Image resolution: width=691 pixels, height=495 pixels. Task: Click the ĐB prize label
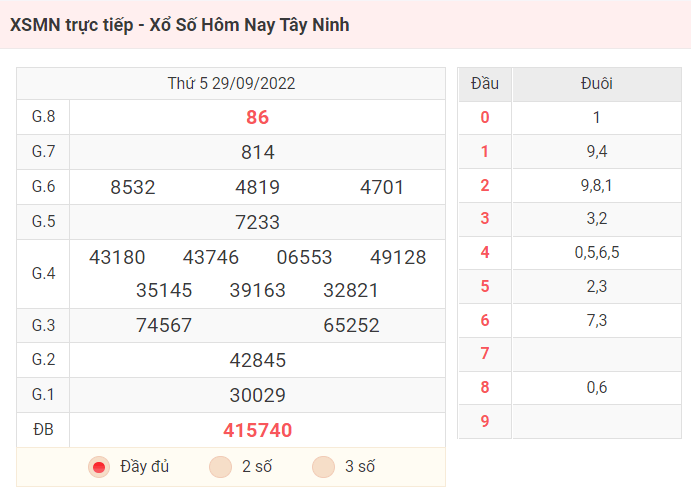coord(43,430)
